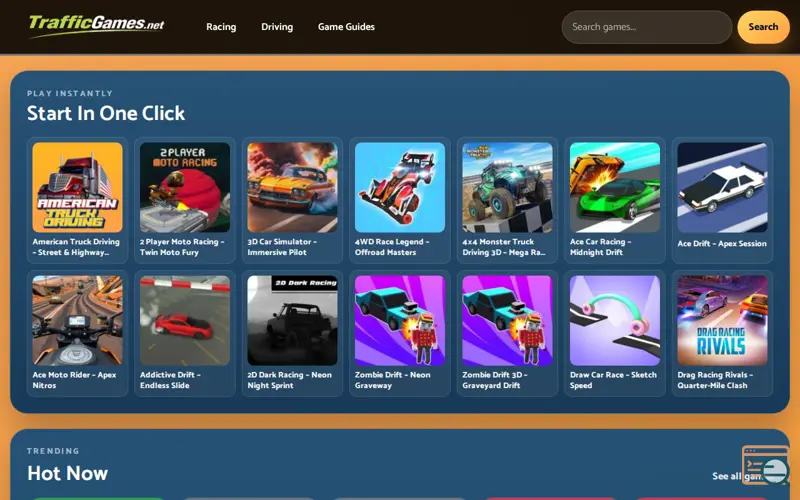Screen dimensions: 800x500
Task: Open Zombie Drift Neon Graveway thumbnail
Action: (x=400, y=320)
